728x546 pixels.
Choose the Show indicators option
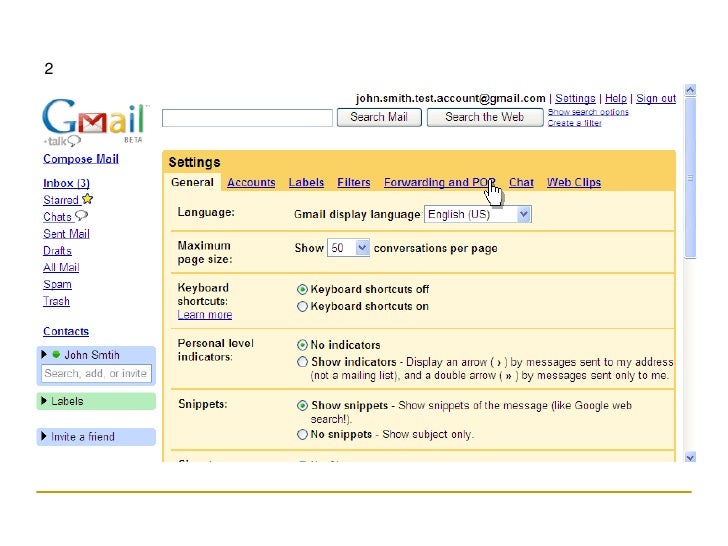click(x=302, y=362)
